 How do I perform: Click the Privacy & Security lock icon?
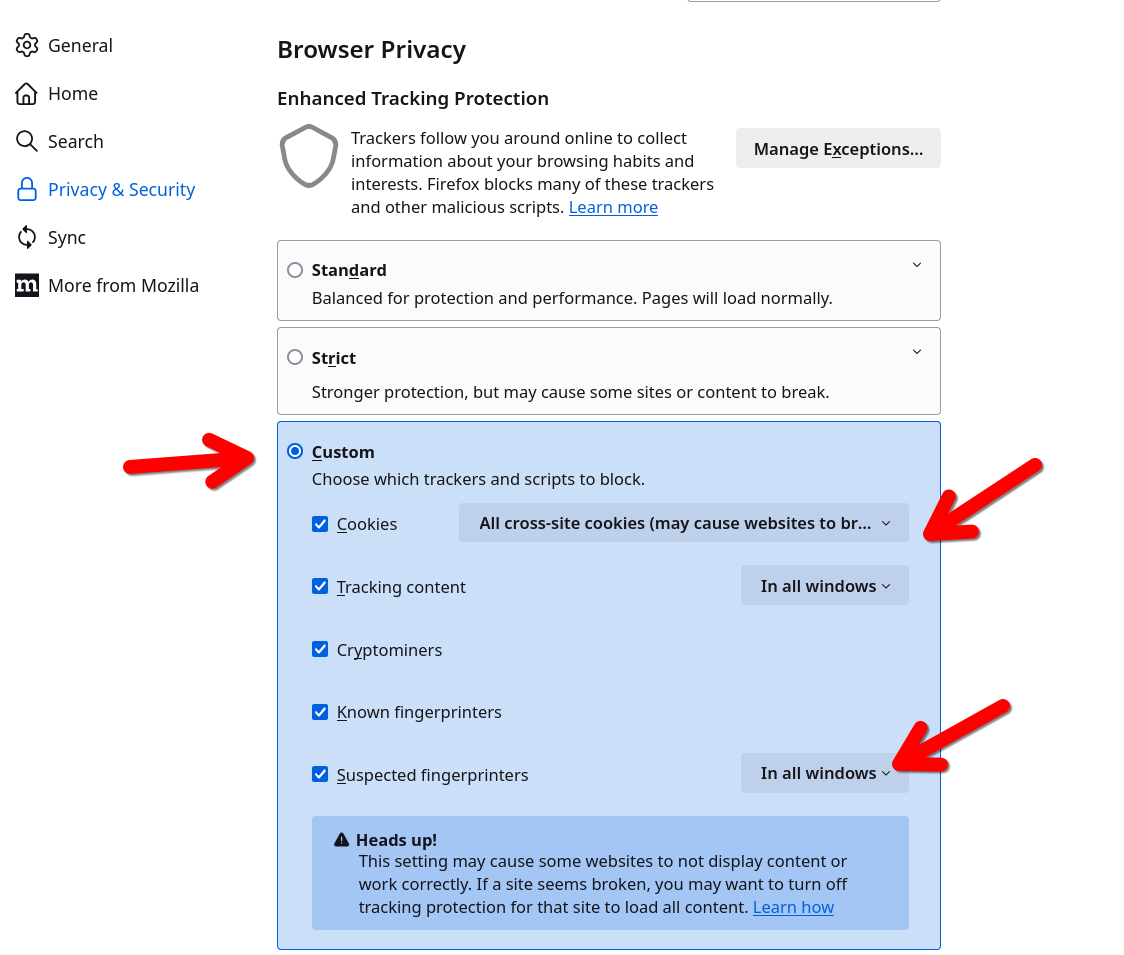point(27,189)
